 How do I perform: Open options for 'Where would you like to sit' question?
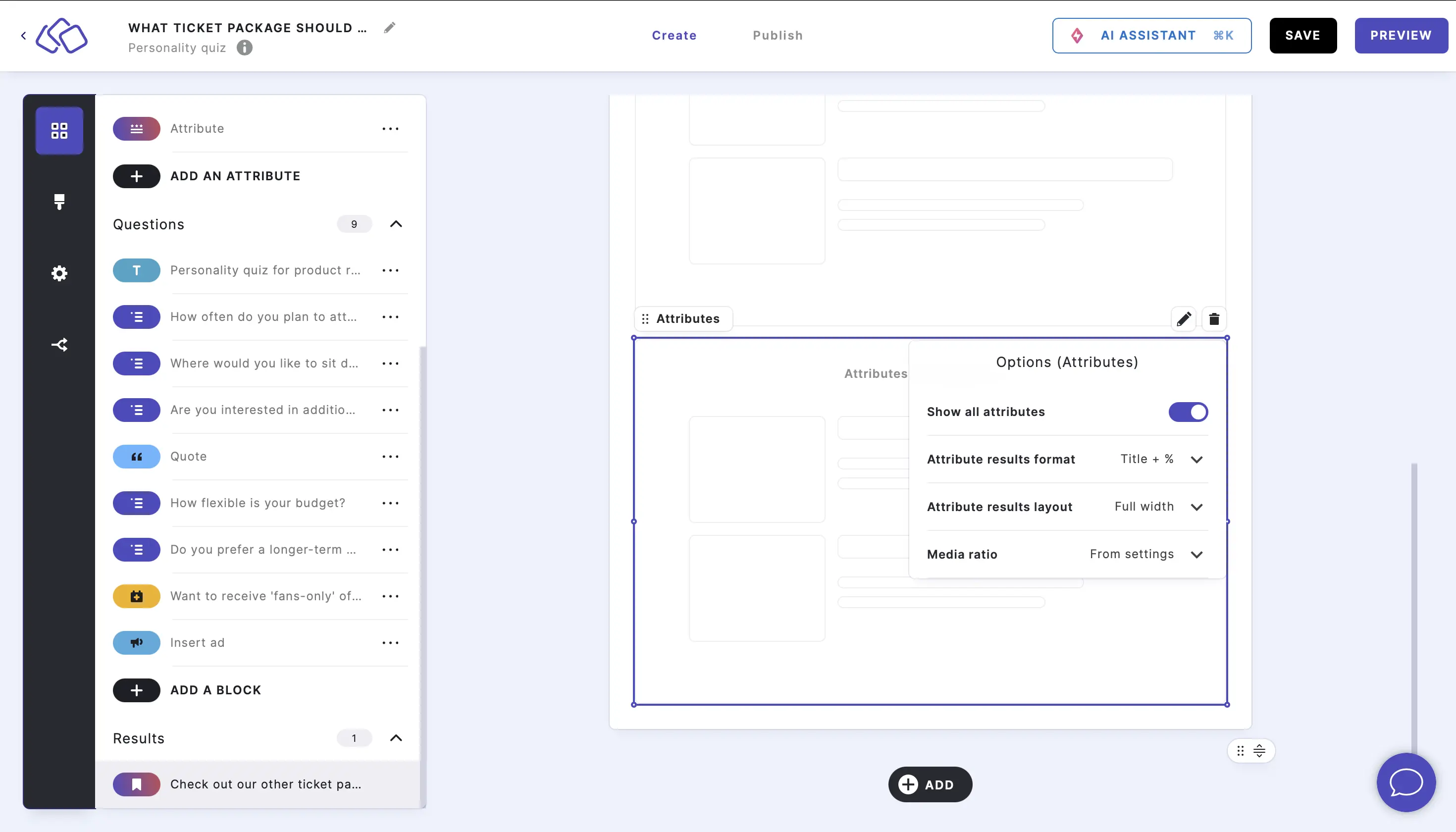pyautogui.click(x=390, y=364)
